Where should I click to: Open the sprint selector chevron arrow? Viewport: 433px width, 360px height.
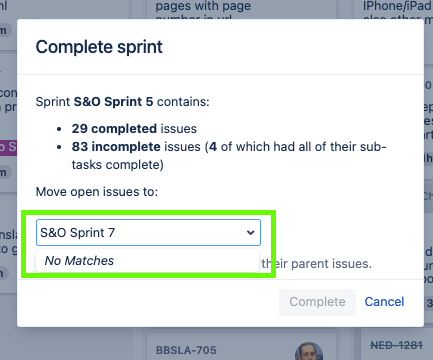pos(250,233)
